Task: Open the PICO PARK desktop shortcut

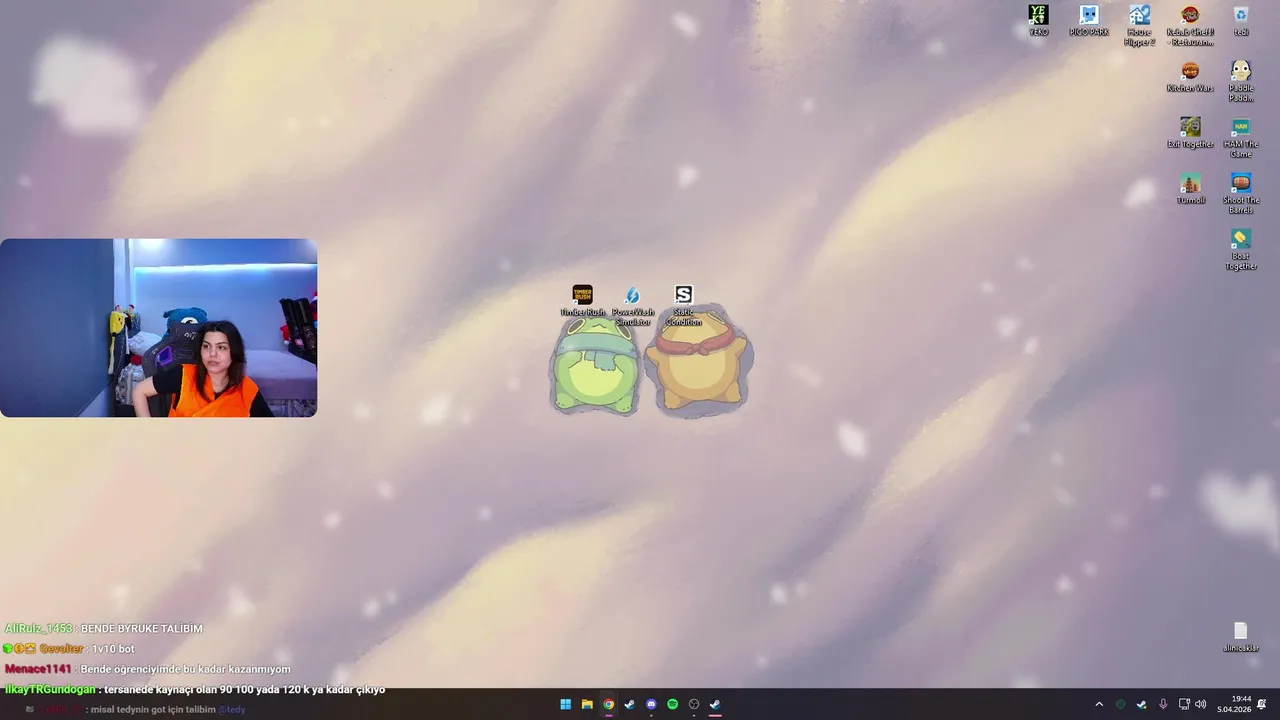Action: pos(1089,21)
